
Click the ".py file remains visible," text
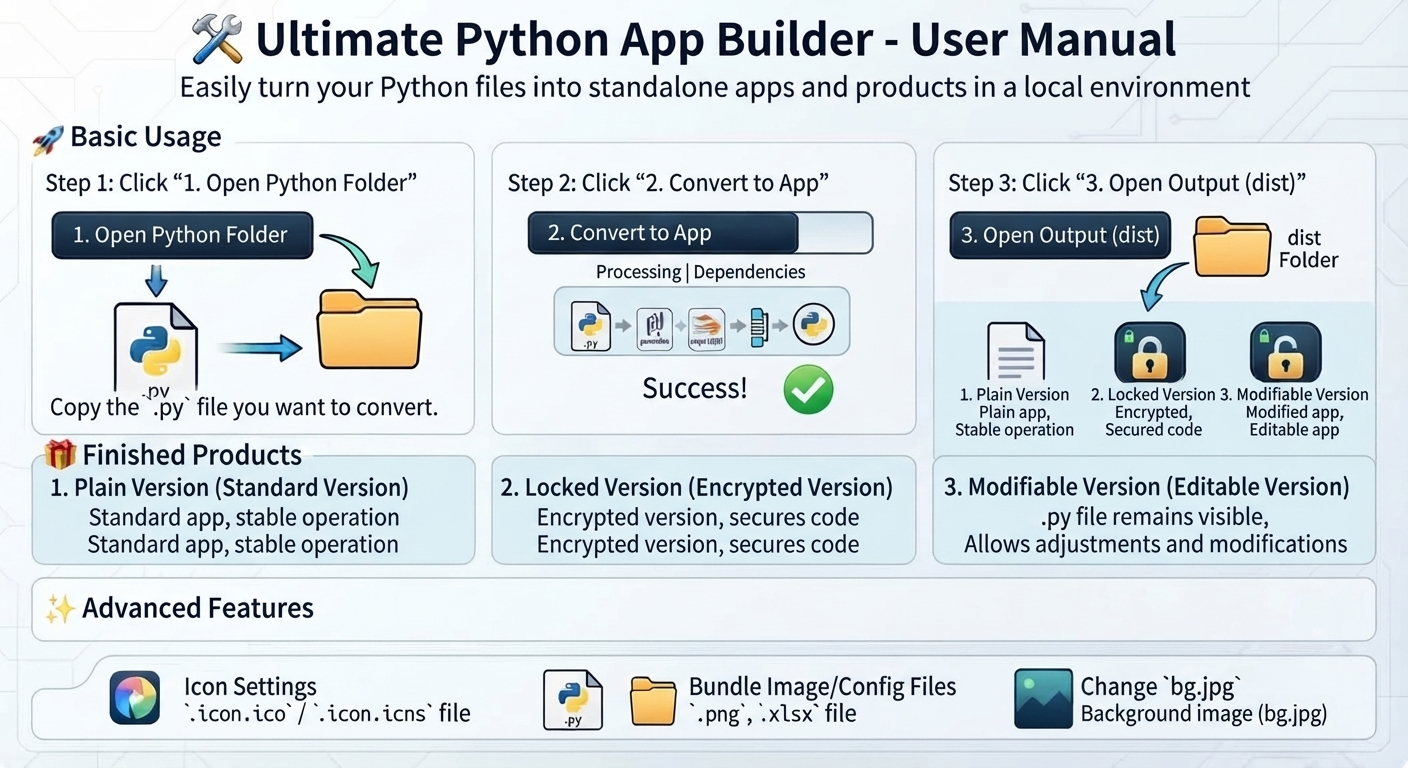1154,517
